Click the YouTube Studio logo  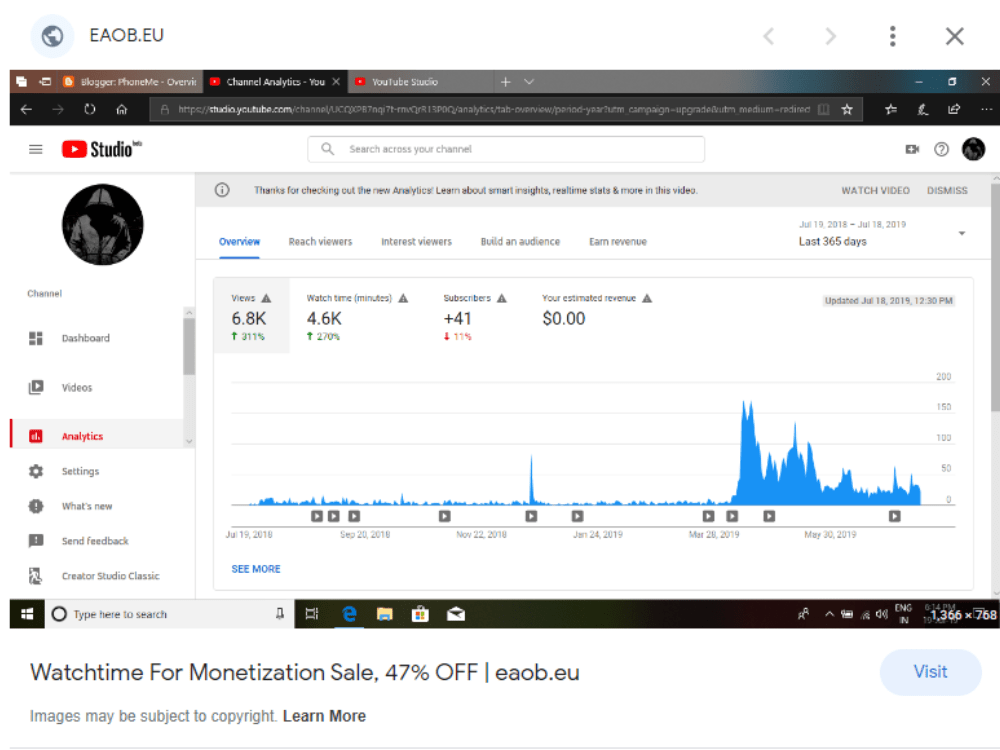pyautogui.click(x=101, y=149)
